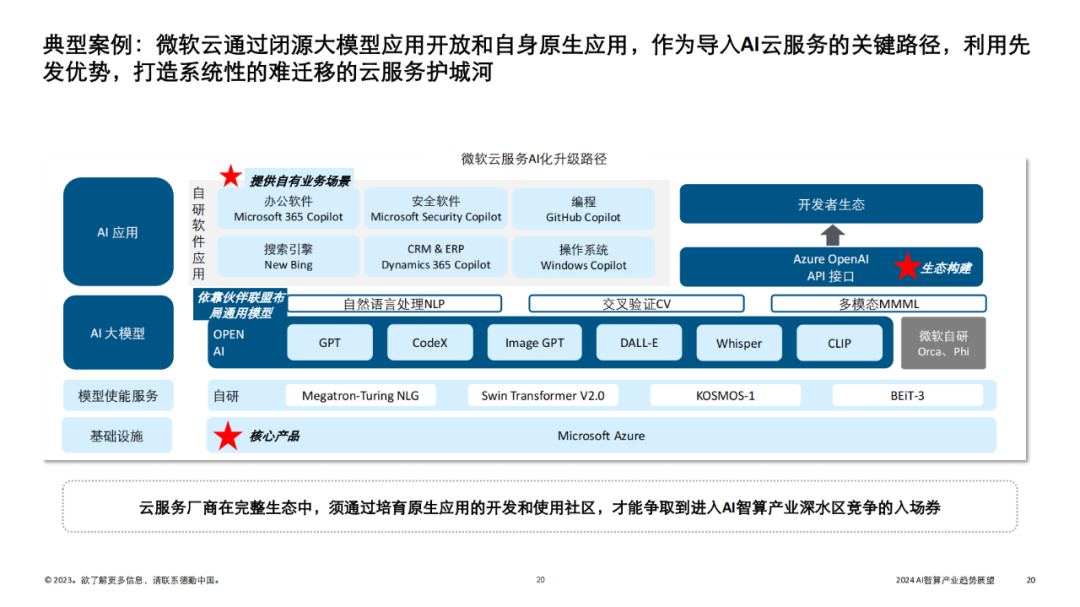Select the GPT model block
Viewport: 1080px width, 607px height.
click(x=329, y=342)
